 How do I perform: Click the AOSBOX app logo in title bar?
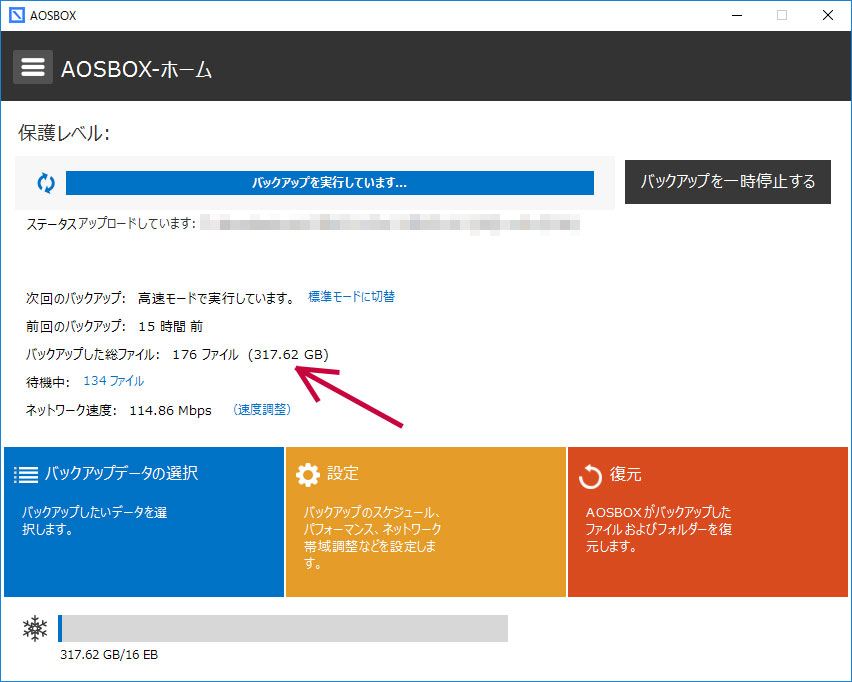click(17, 15)
